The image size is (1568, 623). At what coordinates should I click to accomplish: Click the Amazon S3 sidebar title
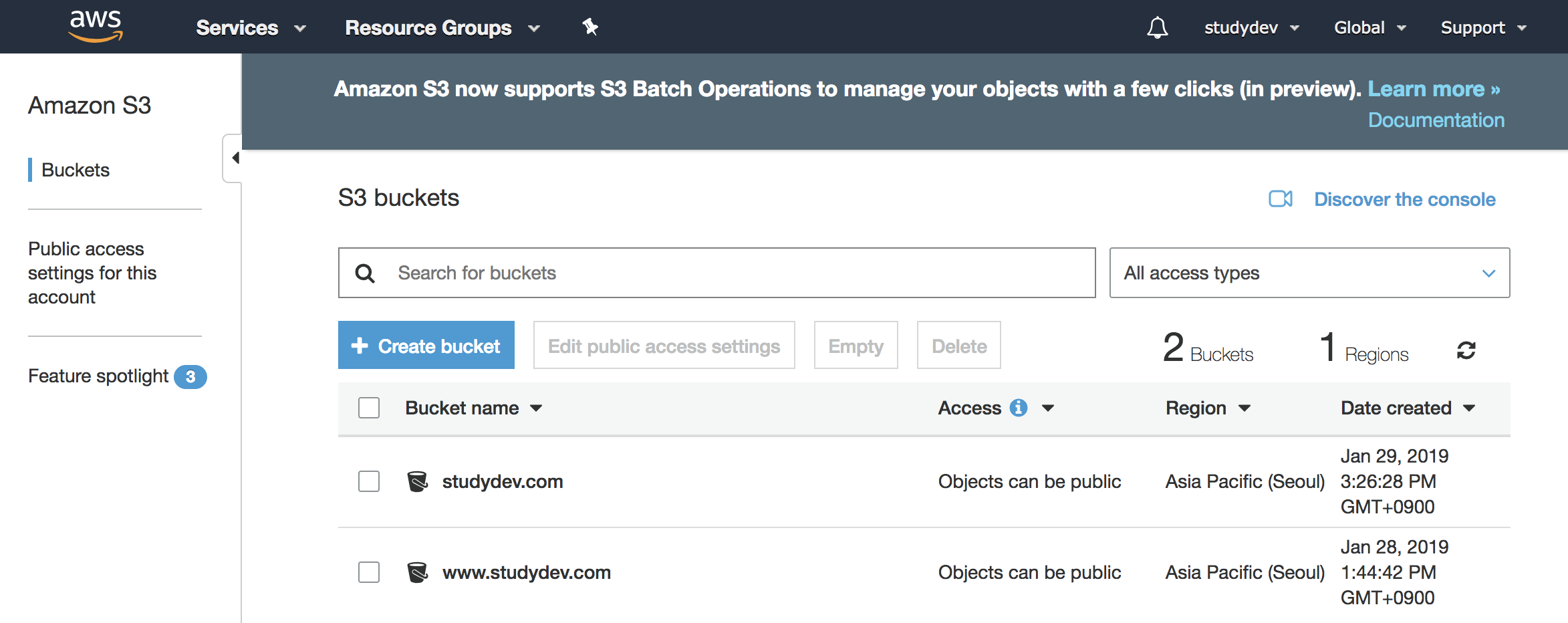point(90,105)
